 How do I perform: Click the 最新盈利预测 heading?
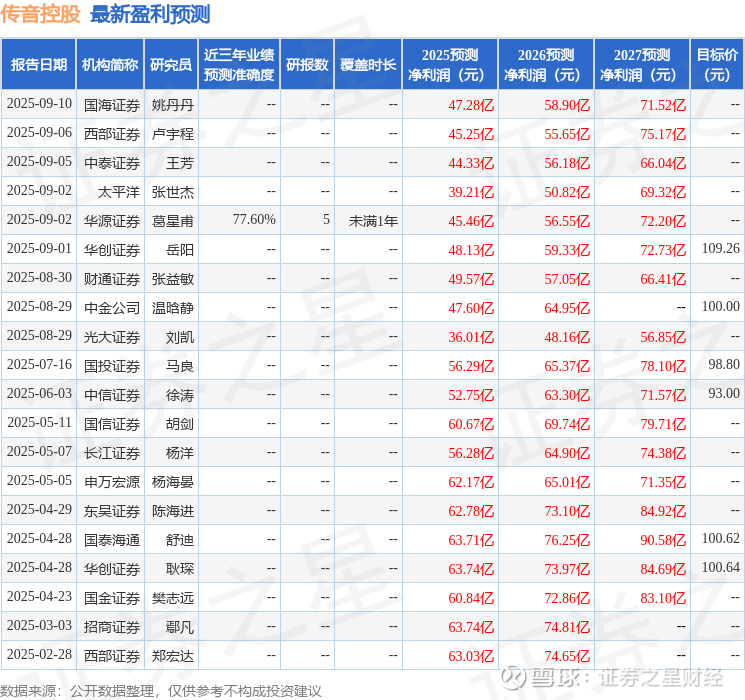click(150, 14)
